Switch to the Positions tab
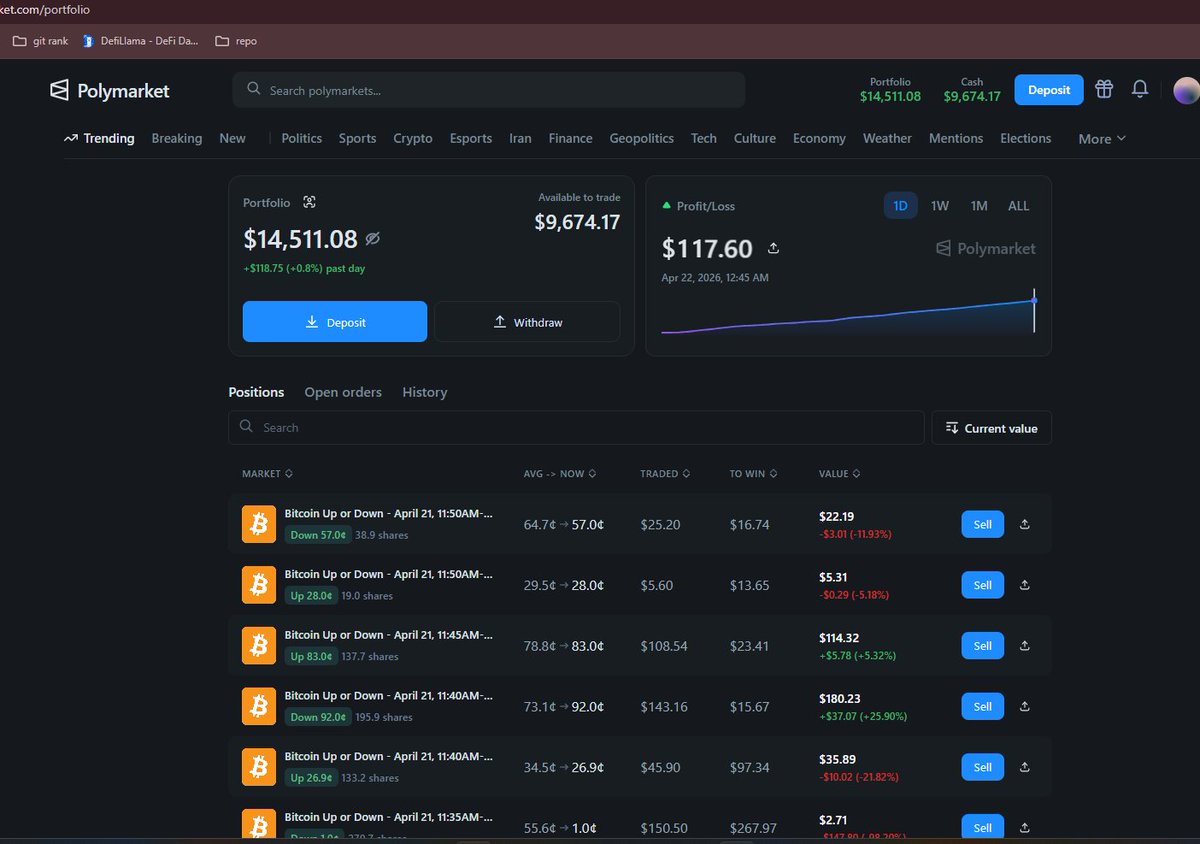This screenshot has height=844, width=1200. [x=256, y=392]
